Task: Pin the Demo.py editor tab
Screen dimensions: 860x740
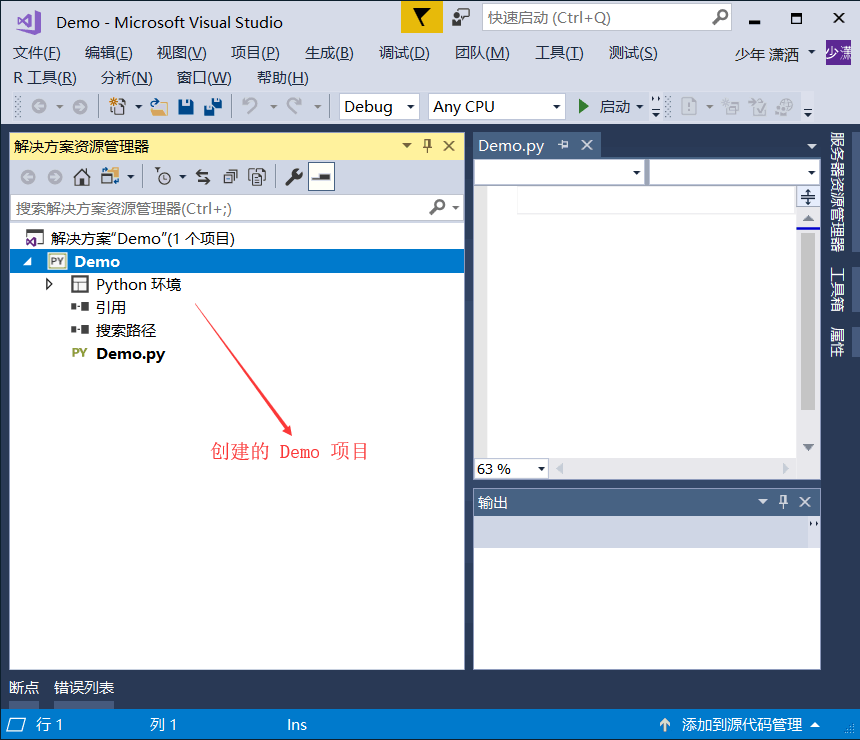Action: (x=562, y=144)
